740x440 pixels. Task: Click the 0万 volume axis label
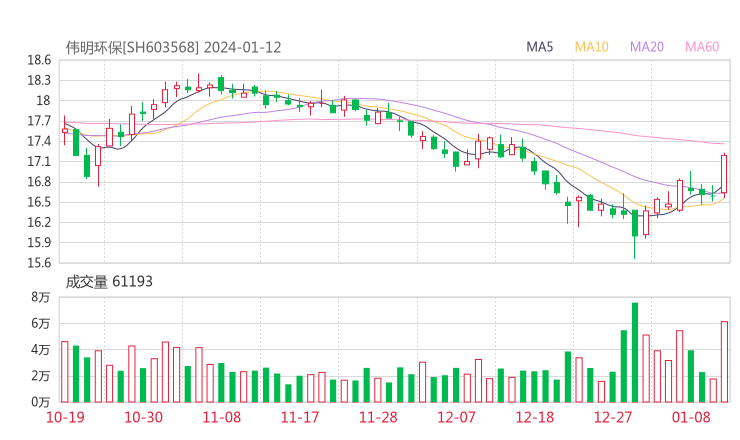tap(41, 402)
